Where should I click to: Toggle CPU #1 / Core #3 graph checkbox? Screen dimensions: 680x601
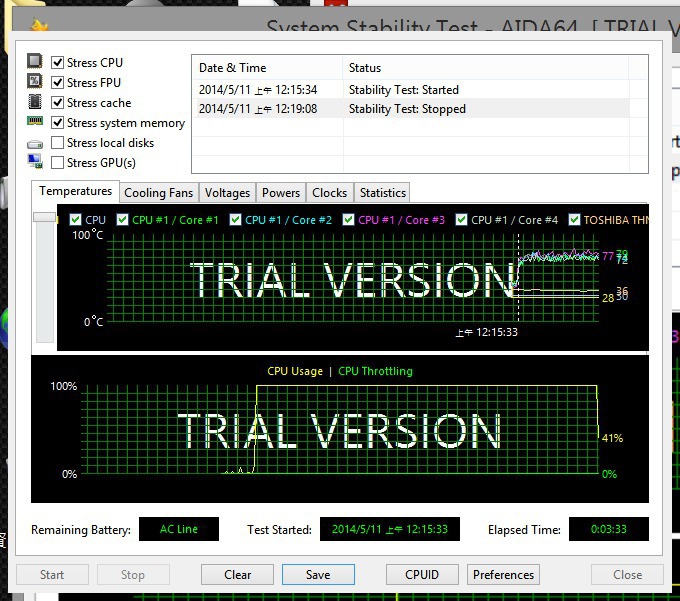(x=348, y=220)
